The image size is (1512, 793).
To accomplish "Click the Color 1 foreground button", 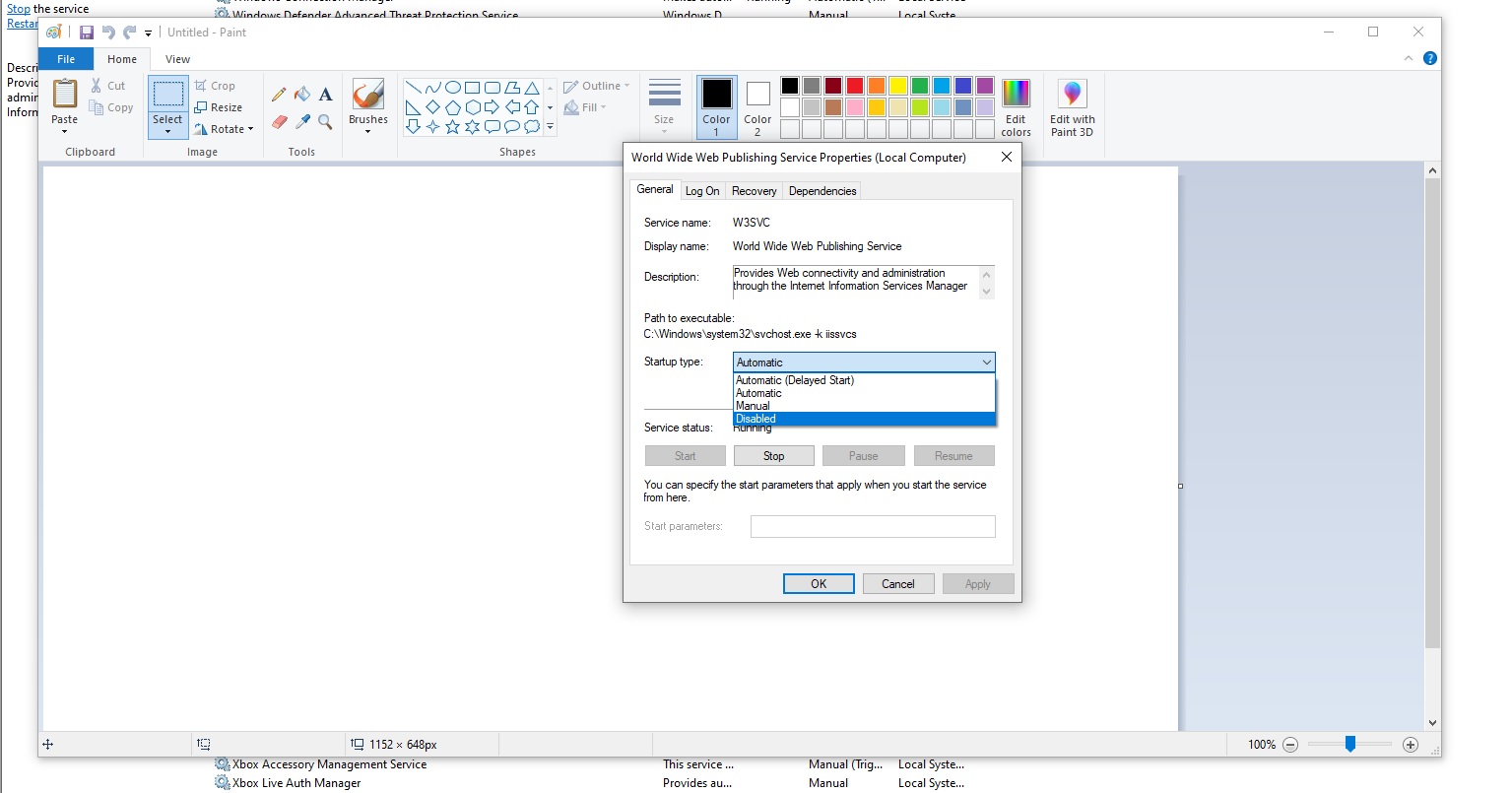I will (x=716, y=106).
